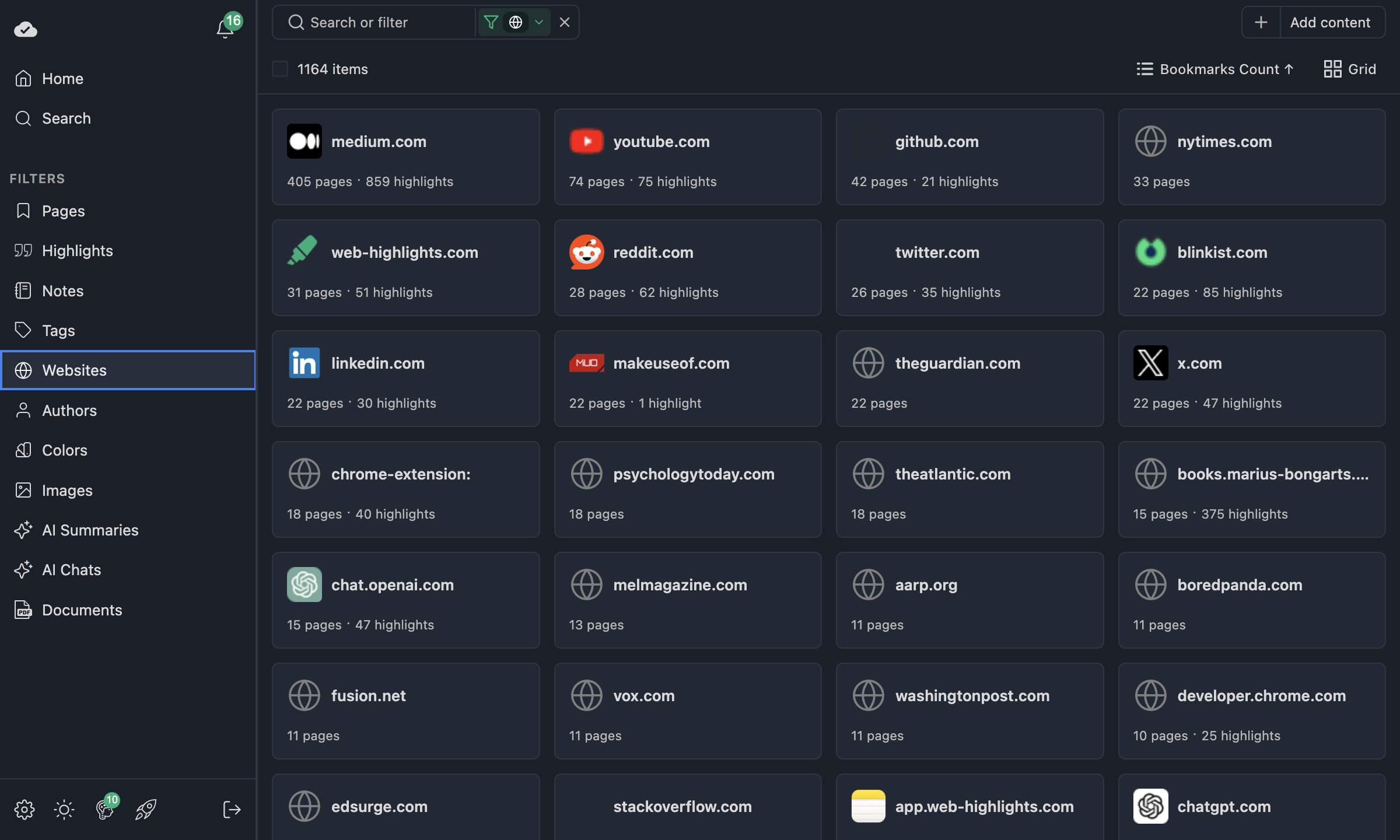
Task: Change sorting by opening Bookmarks Count
Action: (1215, 69)
